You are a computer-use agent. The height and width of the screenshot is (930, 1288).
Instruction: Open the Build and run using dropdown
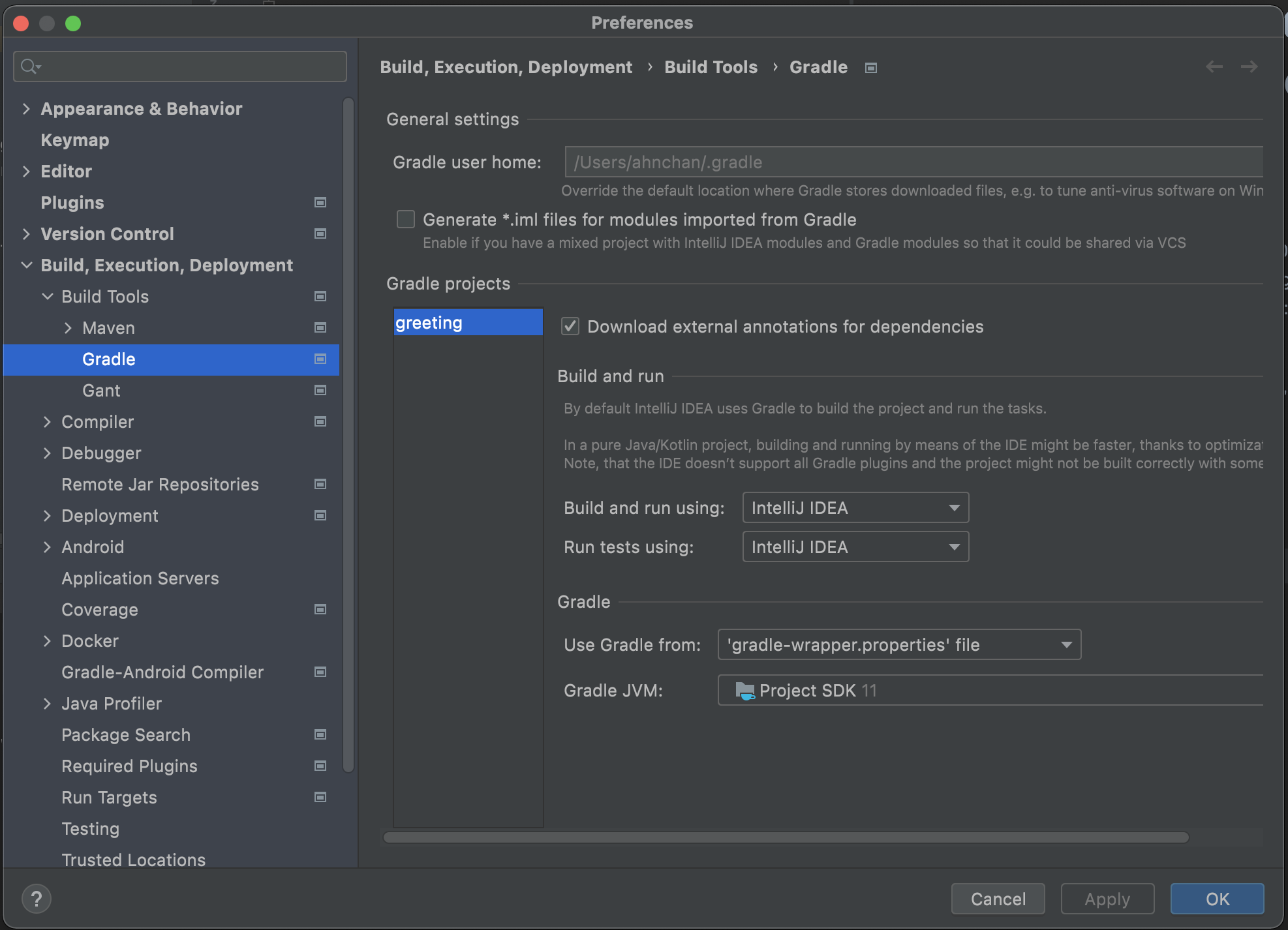click(x=855, y=507)
